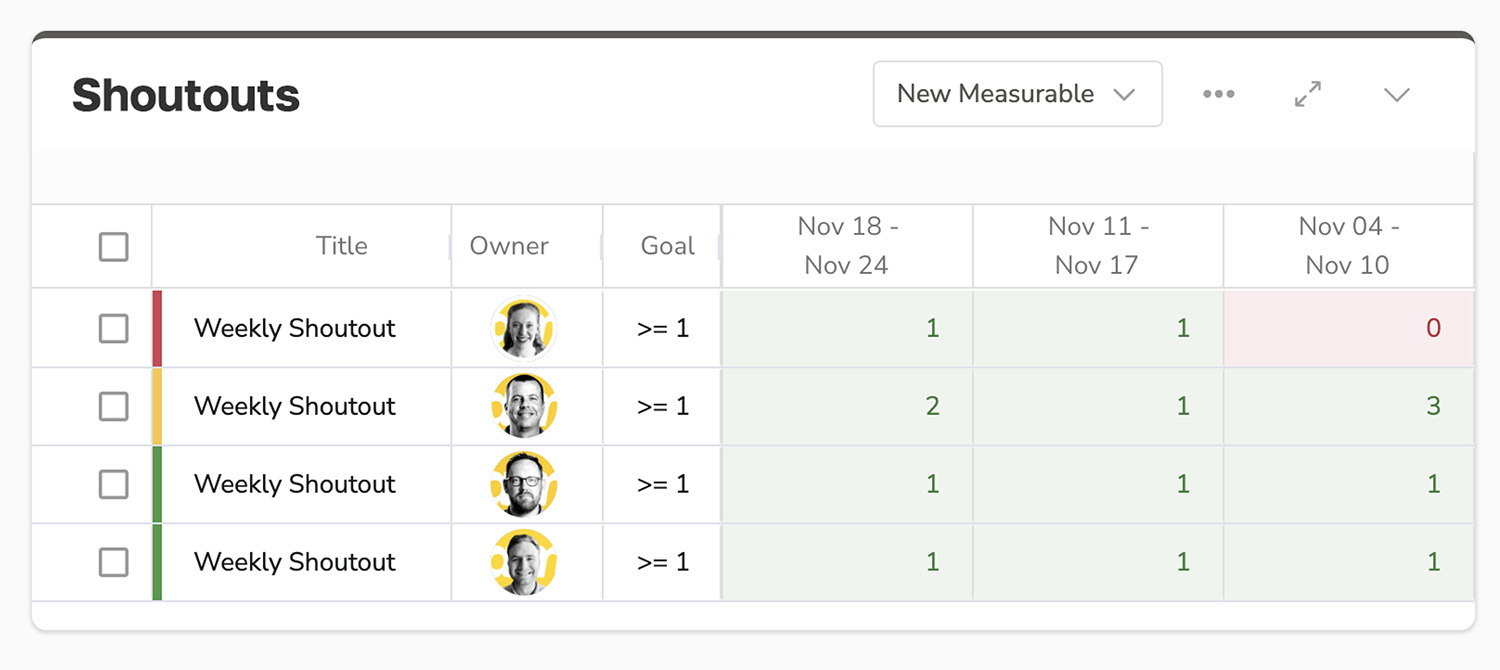Image resolution: width=1500 pixels, height=670 pixels.
Task: Click the Goal column header
Action: (667, 246)
